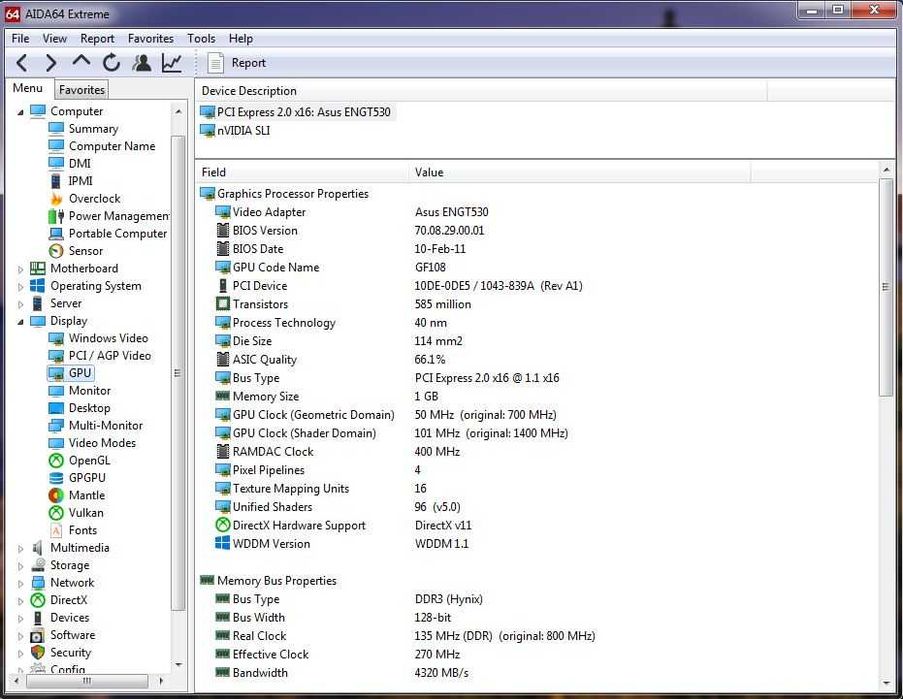Sort by the Value column header

(579, 172)
